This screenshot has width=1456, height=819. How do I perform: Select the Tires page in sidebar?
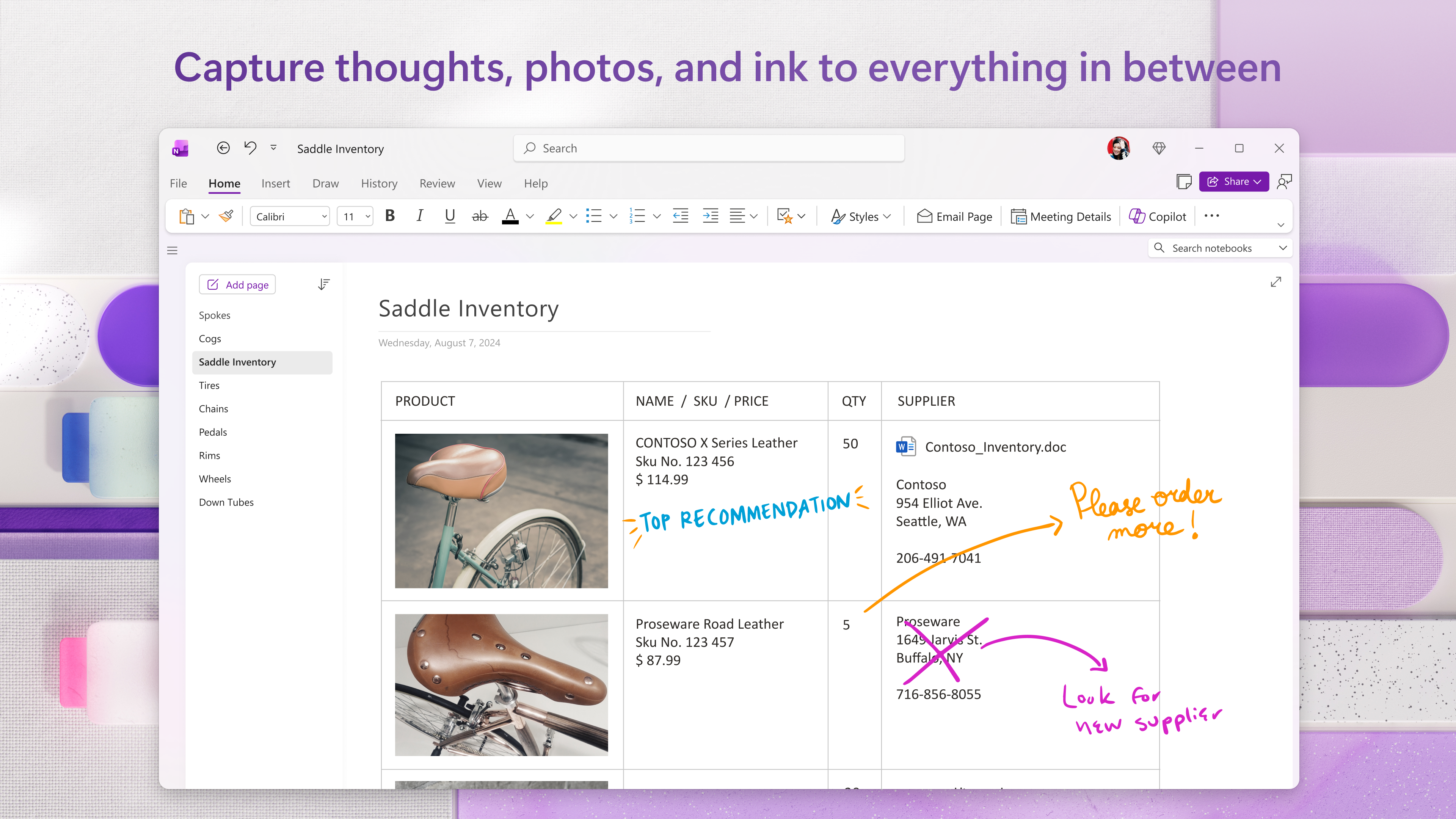coord(209,385)
